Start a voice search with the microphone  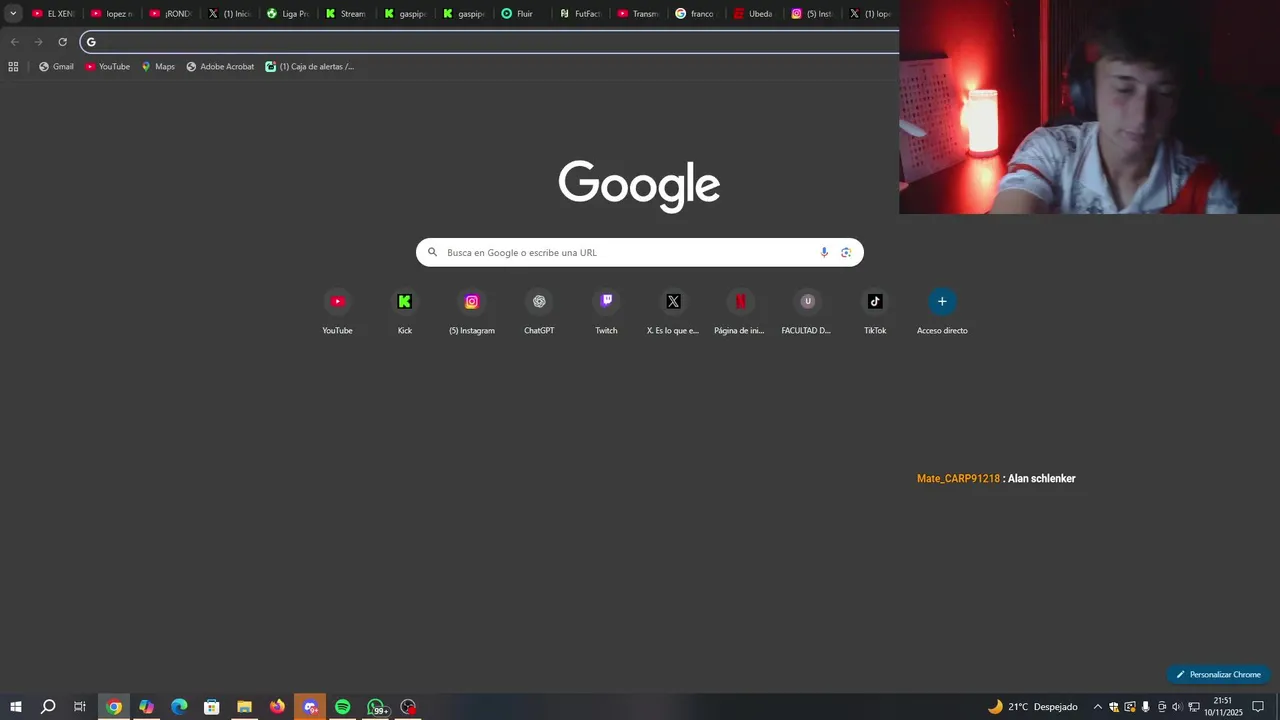pyautogui.click(x=824, y=252)
